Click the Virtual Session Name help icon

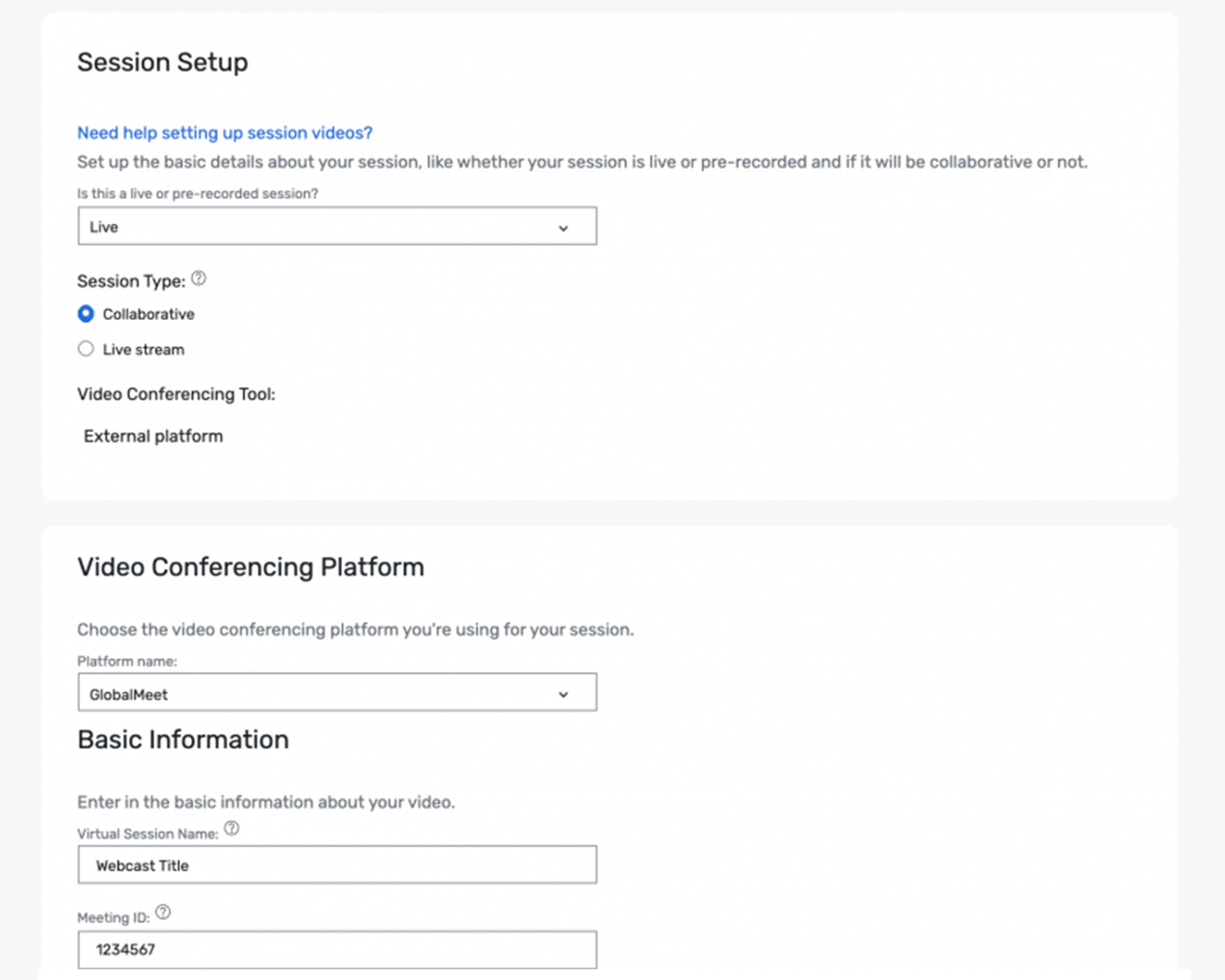click(x=232, y=829)
